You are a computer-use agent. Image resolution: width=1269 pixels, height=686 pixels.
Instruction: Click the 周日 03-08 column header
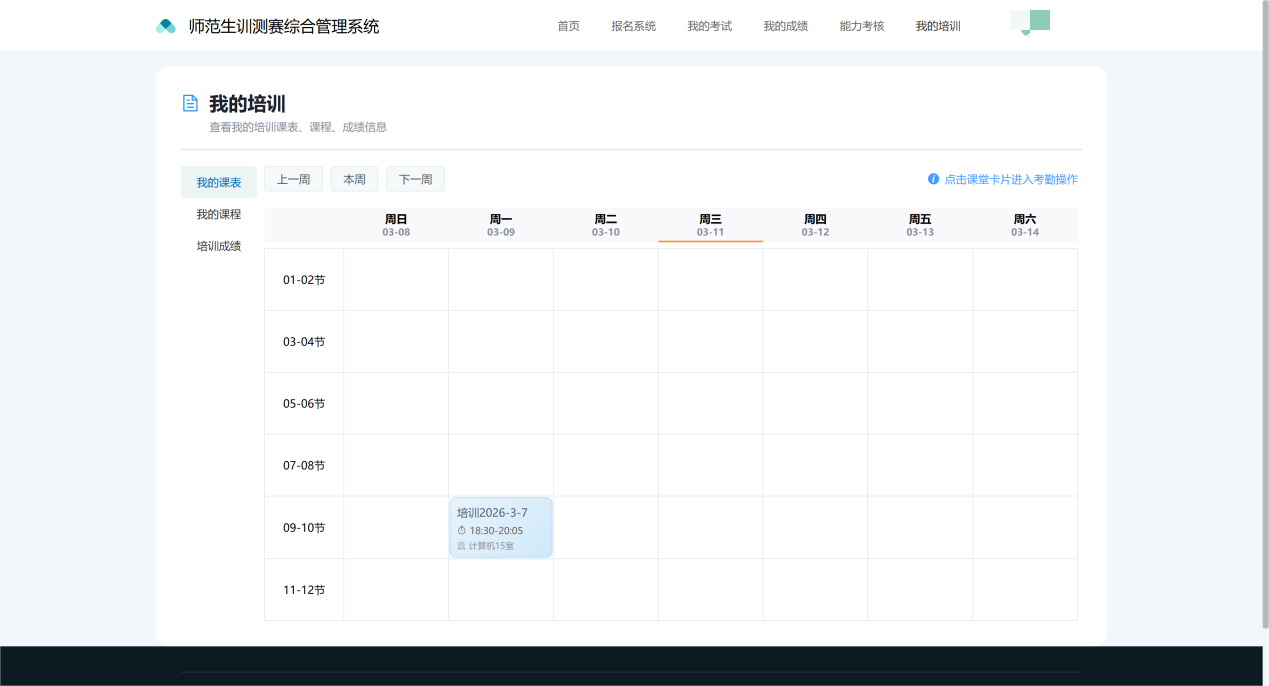(x=396, y=225)
